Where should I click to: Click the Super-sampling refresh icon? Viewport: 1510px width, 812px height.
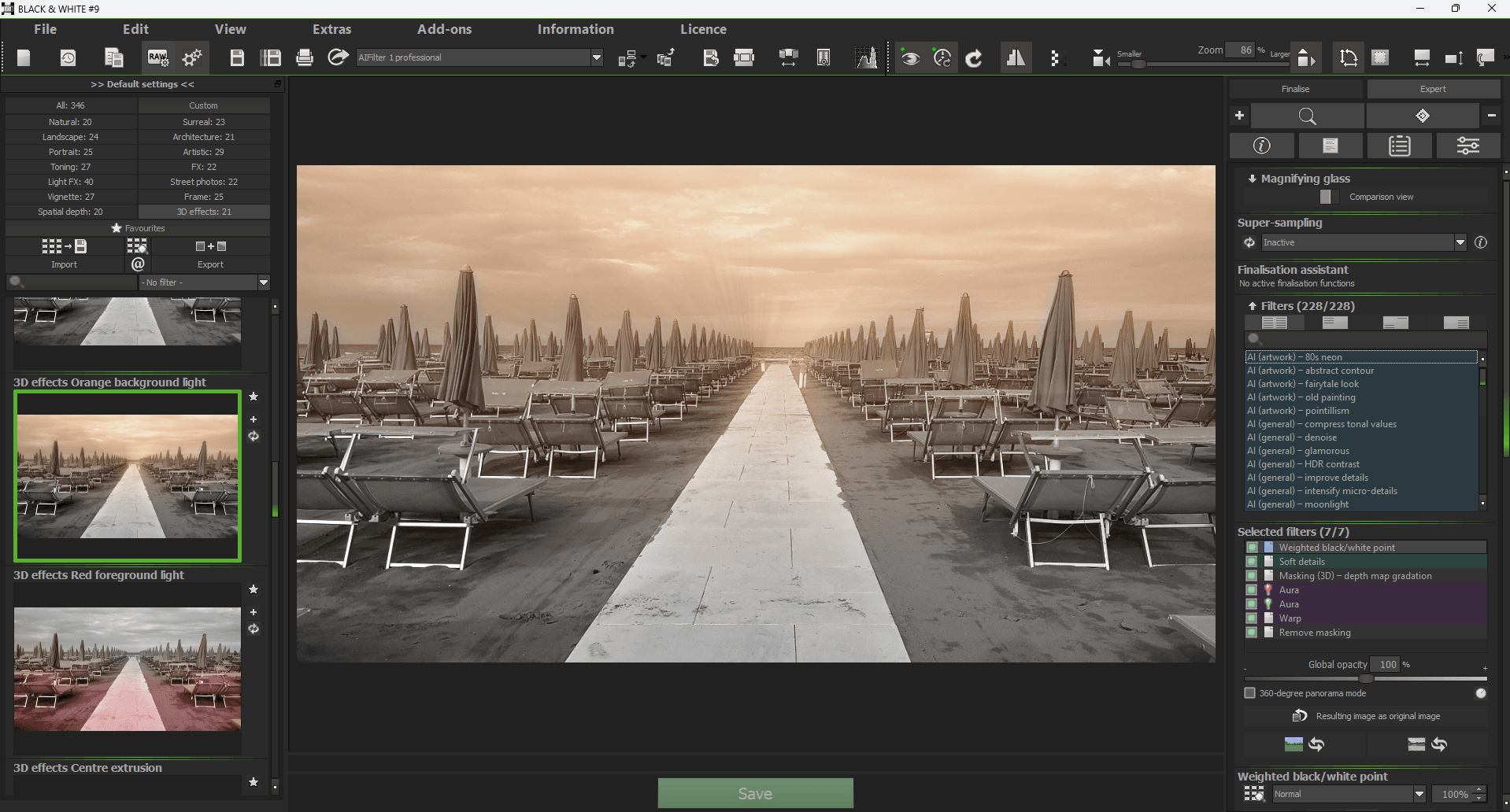pos(1249,242)
